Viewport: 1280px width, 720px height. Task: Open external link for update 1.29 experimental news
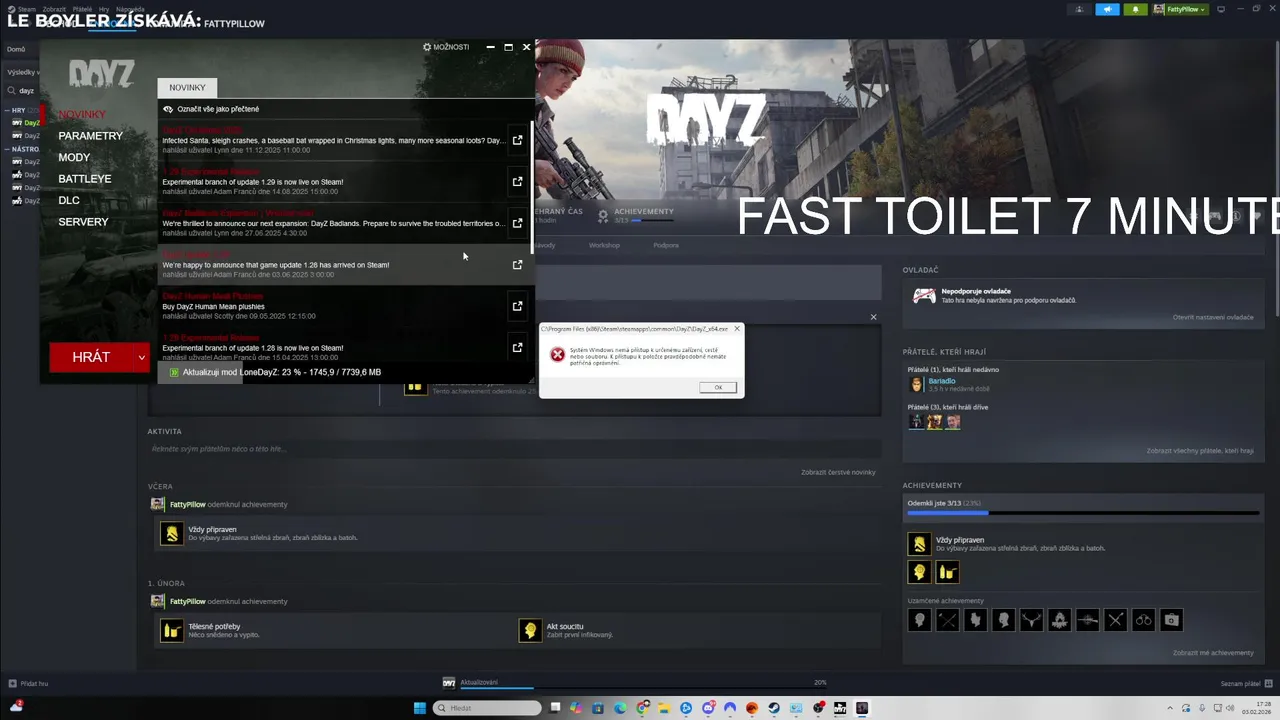[517, 182]
